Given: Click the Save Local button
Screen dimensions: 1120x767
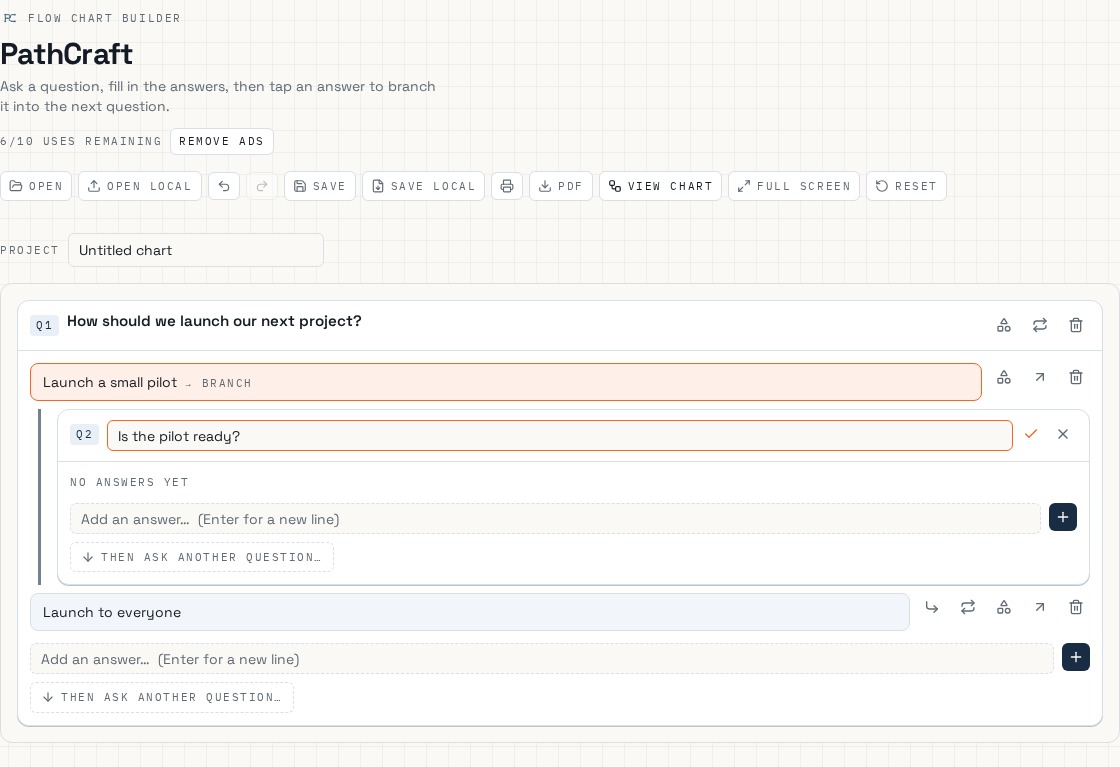Looking at the screenshot, I should click(x=424, y=186).
